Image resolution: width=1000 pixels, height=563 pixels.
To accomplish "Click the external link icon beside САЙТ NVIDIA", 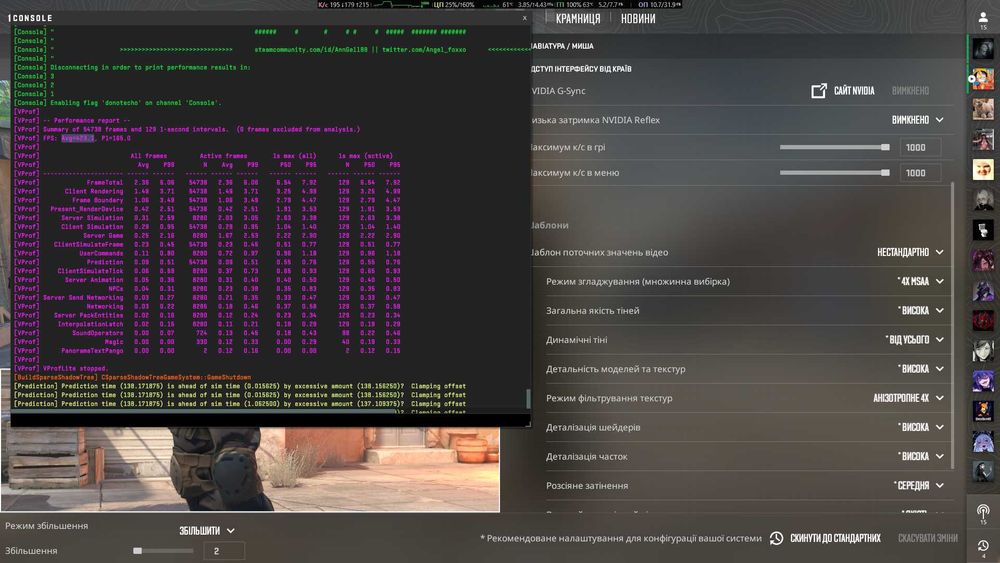I will (x=819, y=91).
